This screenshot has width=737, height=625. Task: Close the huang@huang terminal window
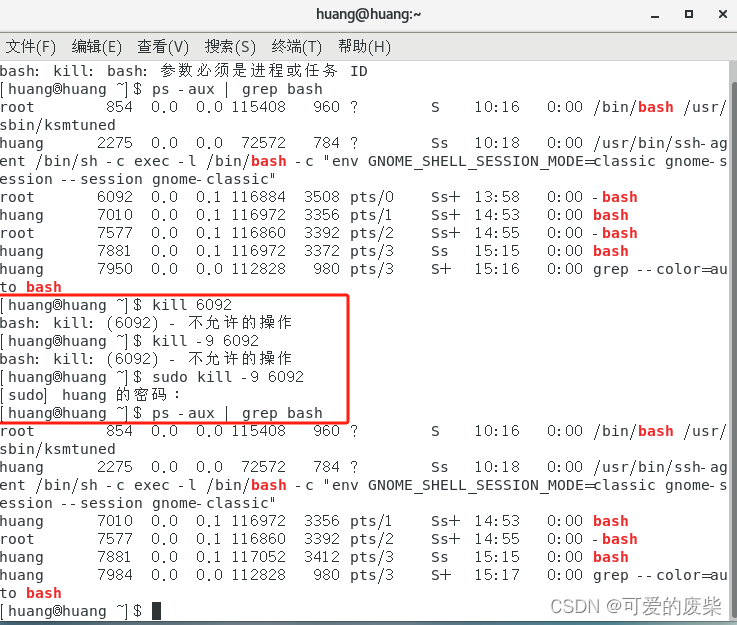point(723,14)
